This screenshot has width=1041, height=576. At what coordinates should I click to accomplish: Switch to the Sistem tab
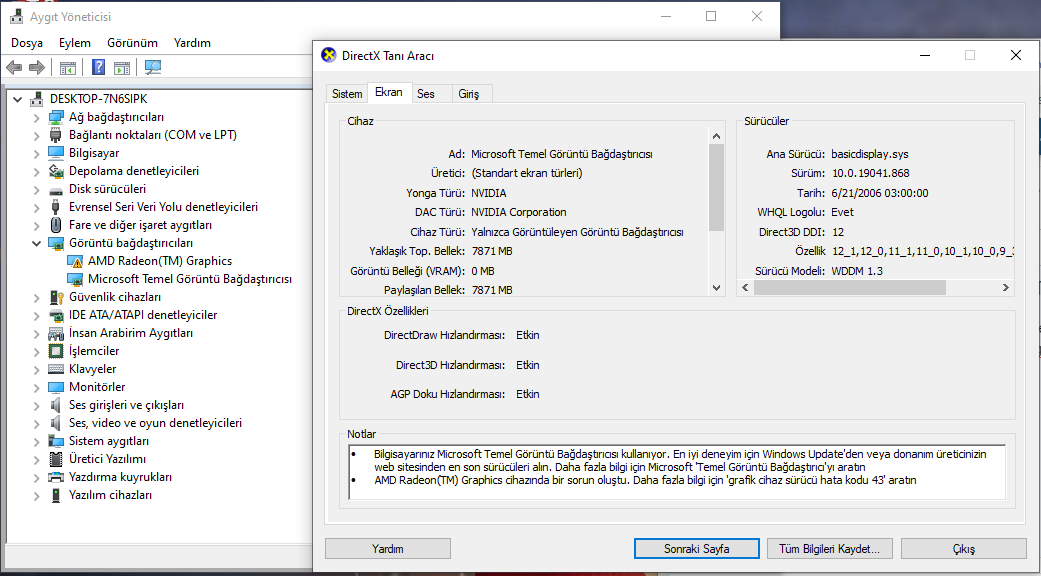(x=347, y=94)
